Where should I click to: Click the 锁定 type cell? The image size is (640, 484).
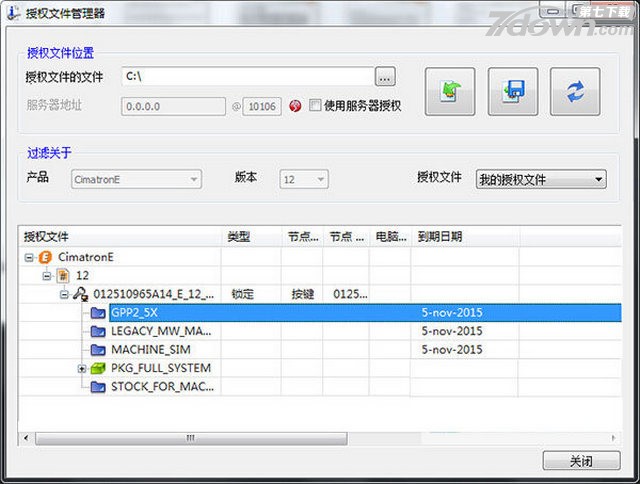tap(243, 294)
